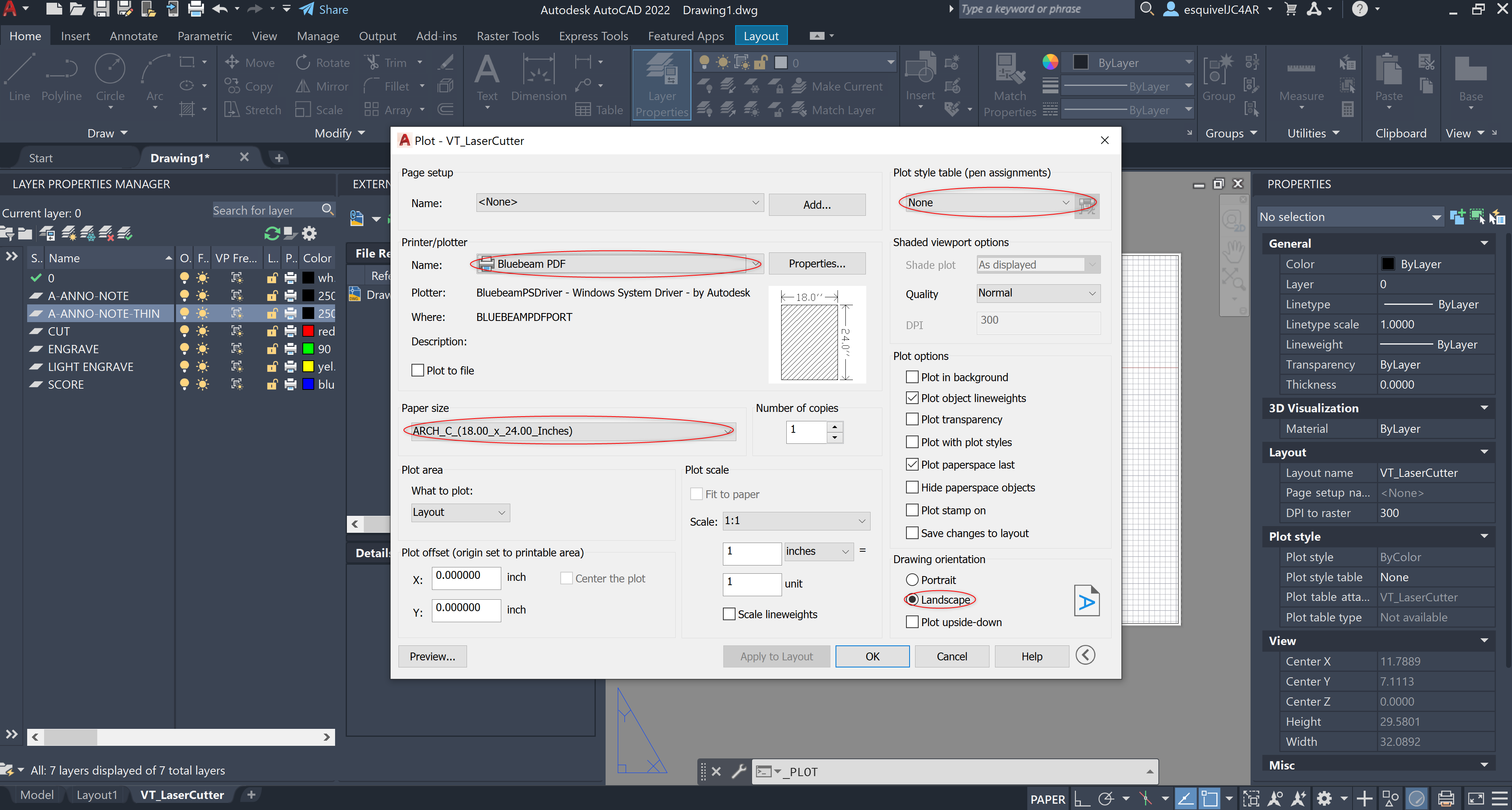1512x810 pixels.
Task: Click the Preview... button
Action: pyautogui.click(x=432, y=656)
